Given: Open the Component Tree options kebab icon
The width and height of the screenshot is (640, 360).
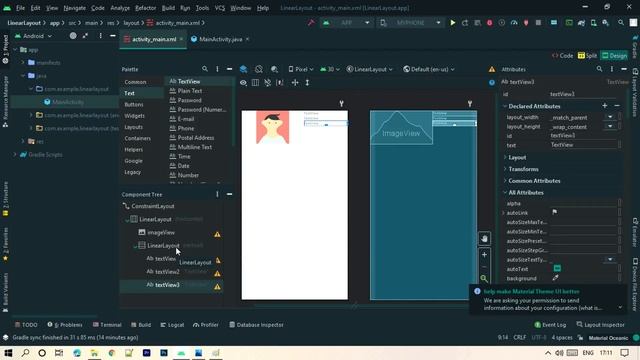Looking at the screenshot, I should coord(217,194).
